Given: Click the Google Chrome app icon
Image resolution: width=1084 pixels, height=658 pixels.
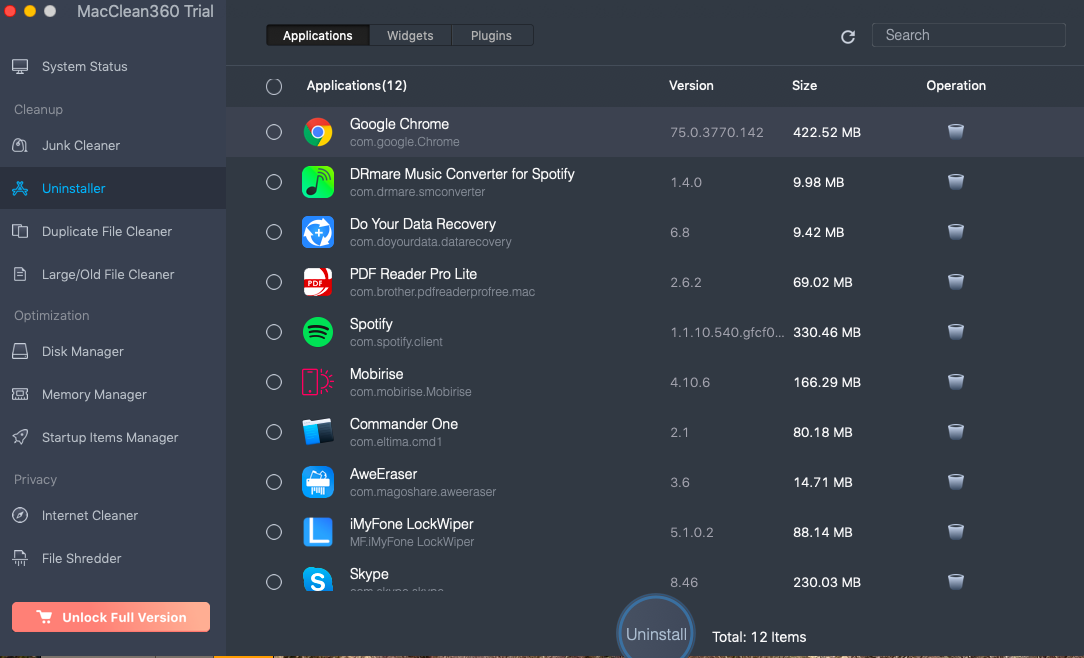Looking at the screenshot, I should click(318, 132).
